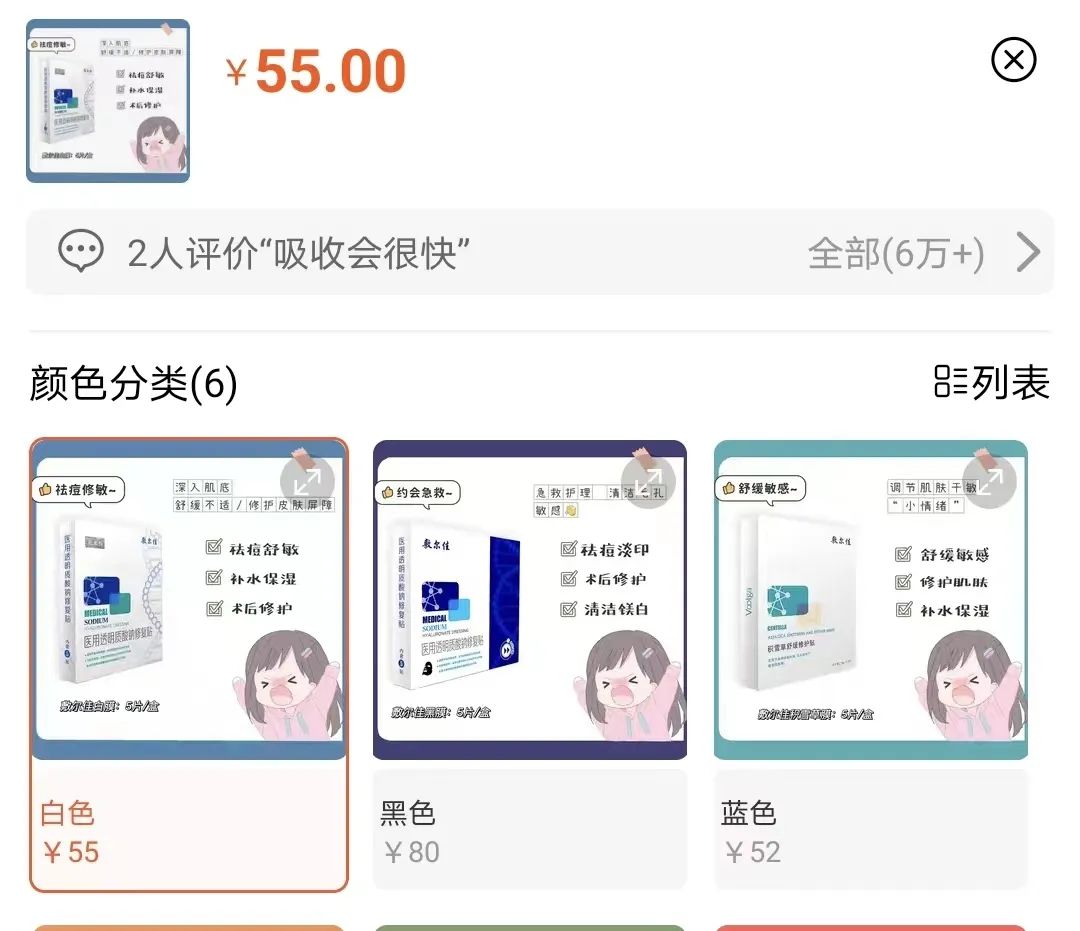
Task: Click the list layout icon beside 列表
Action: tap(951, 382)
